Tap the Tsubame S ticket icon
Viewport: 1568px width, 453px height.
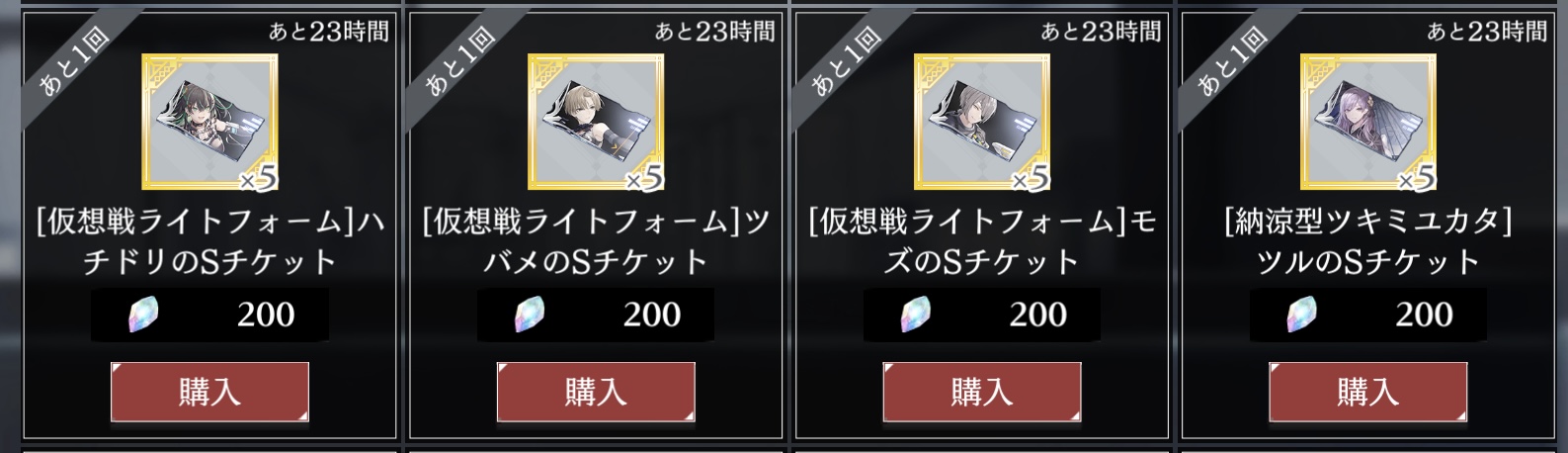pos(596,122)
